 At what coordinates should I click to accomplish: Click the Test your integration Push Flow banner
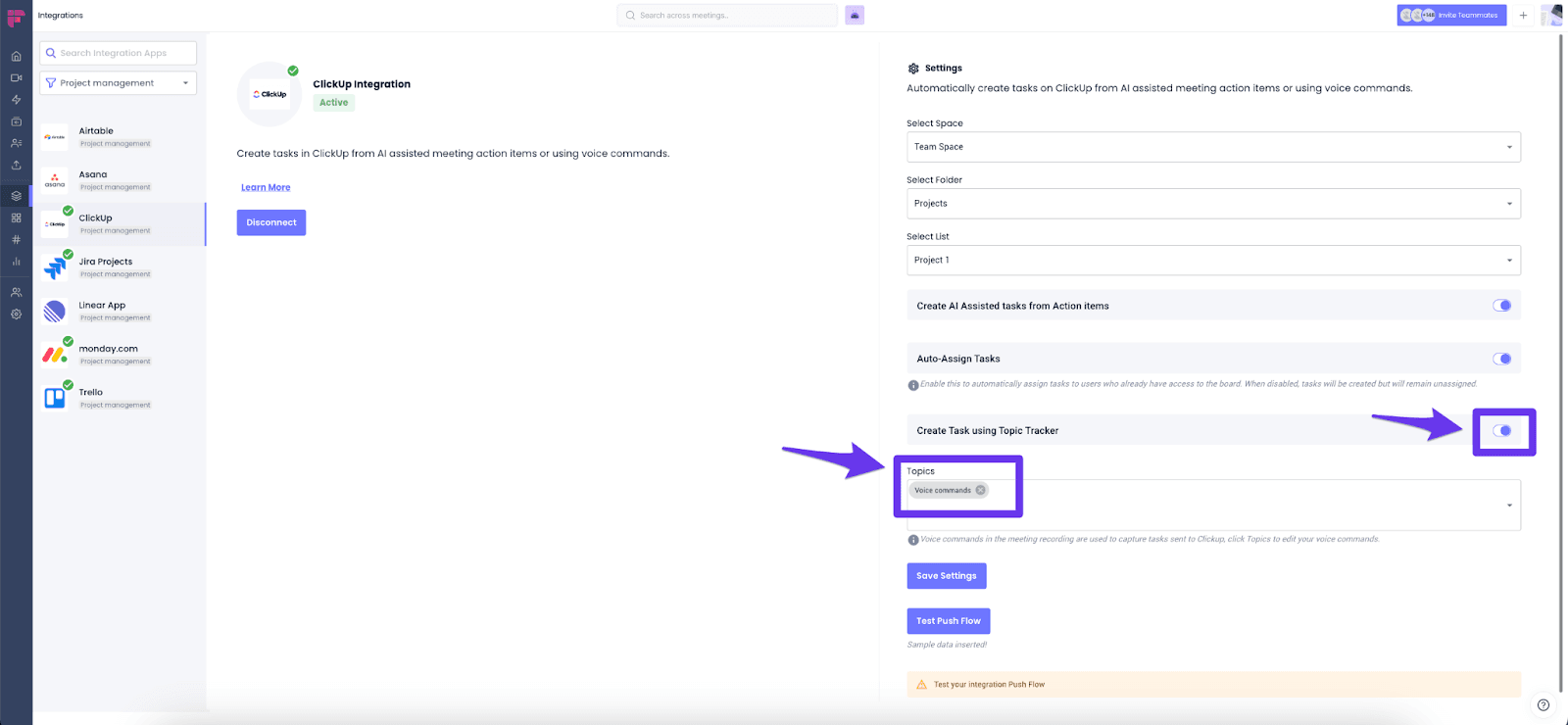click(x=1213, y=684)
